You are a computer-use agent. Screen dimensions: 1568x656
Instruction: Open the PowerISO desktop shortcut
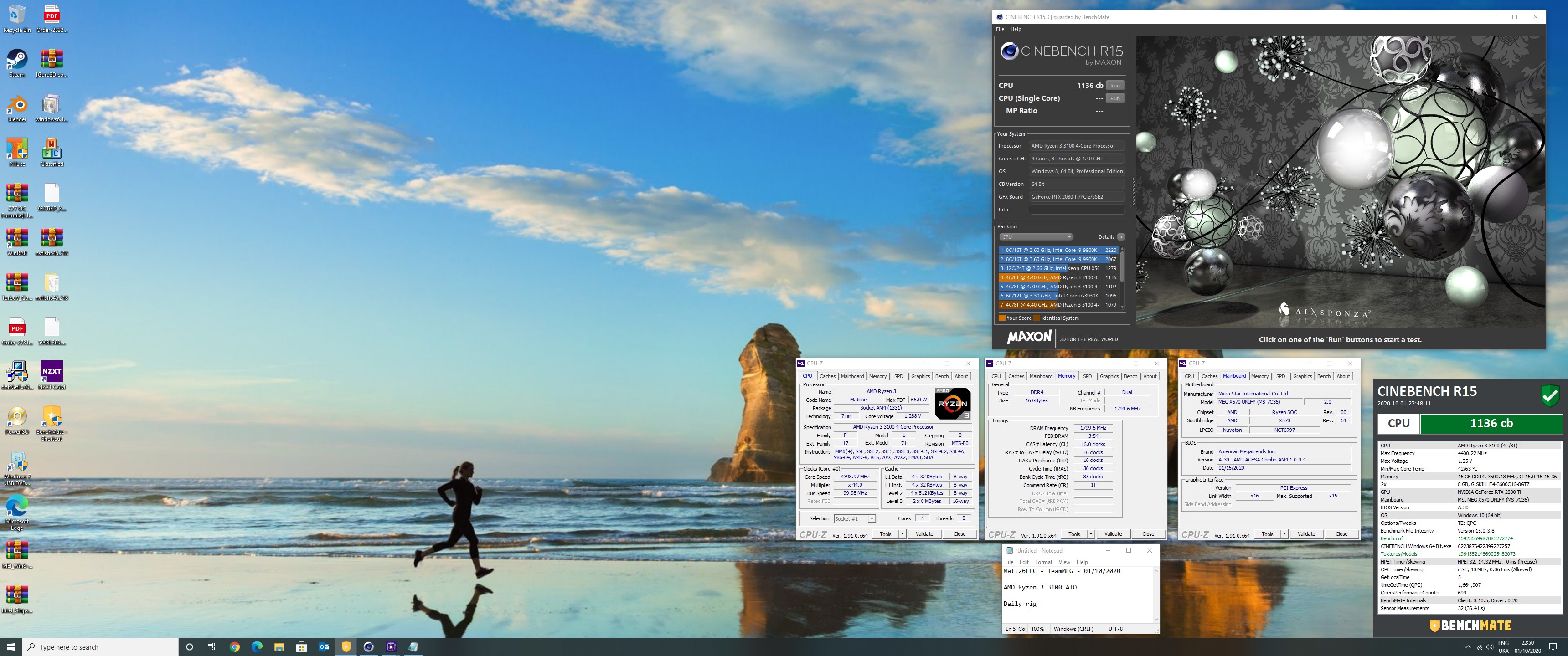[17, 420]
